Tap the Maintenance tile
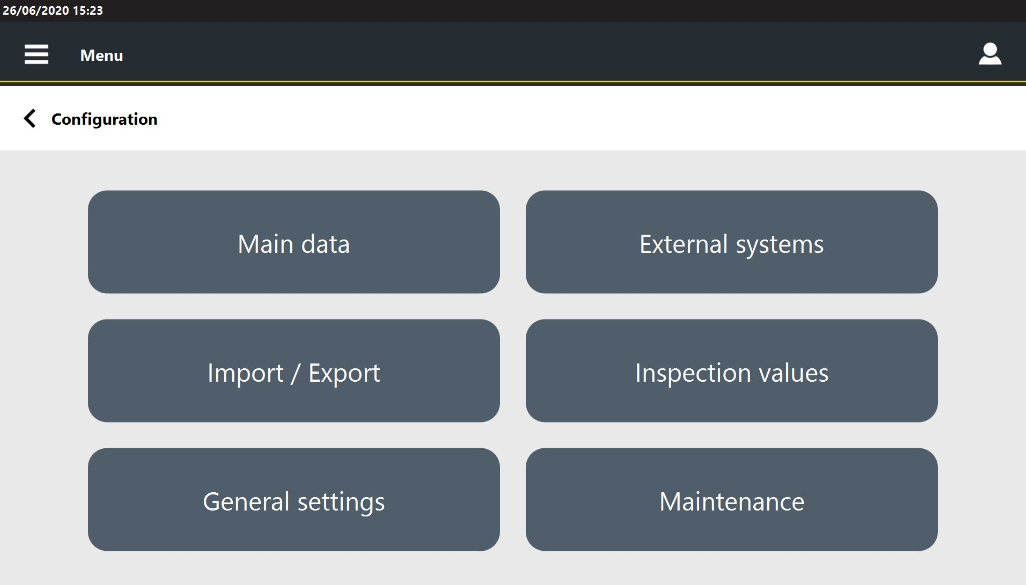The height and width of the screenshot is (585, 1026). (x=731, y=499)
